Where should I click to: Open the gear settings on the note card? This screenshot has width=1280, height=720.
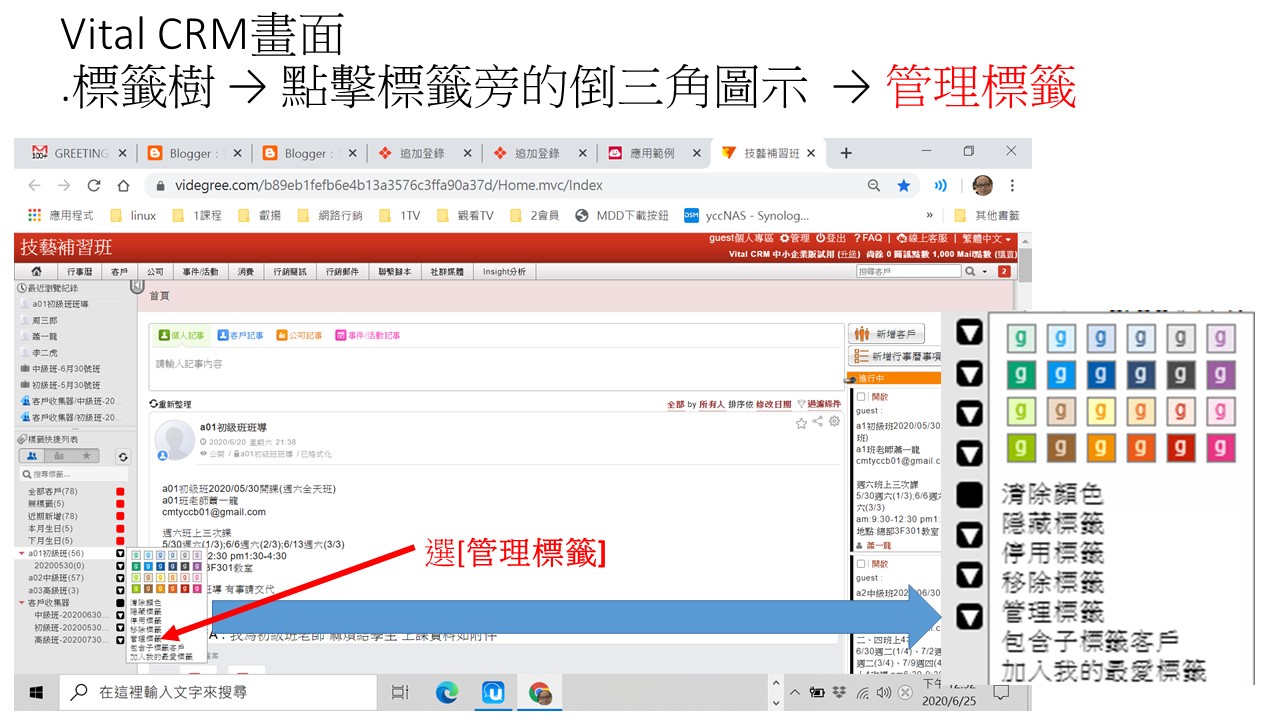coord(834,422)
